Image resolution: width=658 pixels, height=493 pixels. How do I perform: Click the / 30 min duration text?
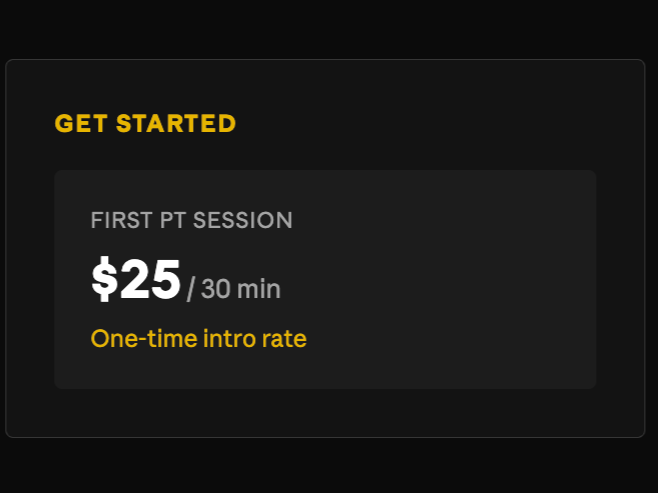[234, 289]
